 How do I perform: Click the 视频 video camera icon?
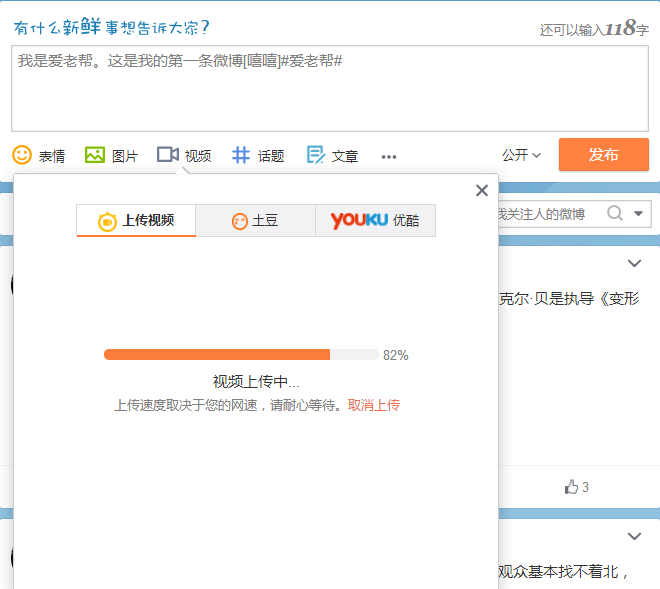(x=168, y=155)
